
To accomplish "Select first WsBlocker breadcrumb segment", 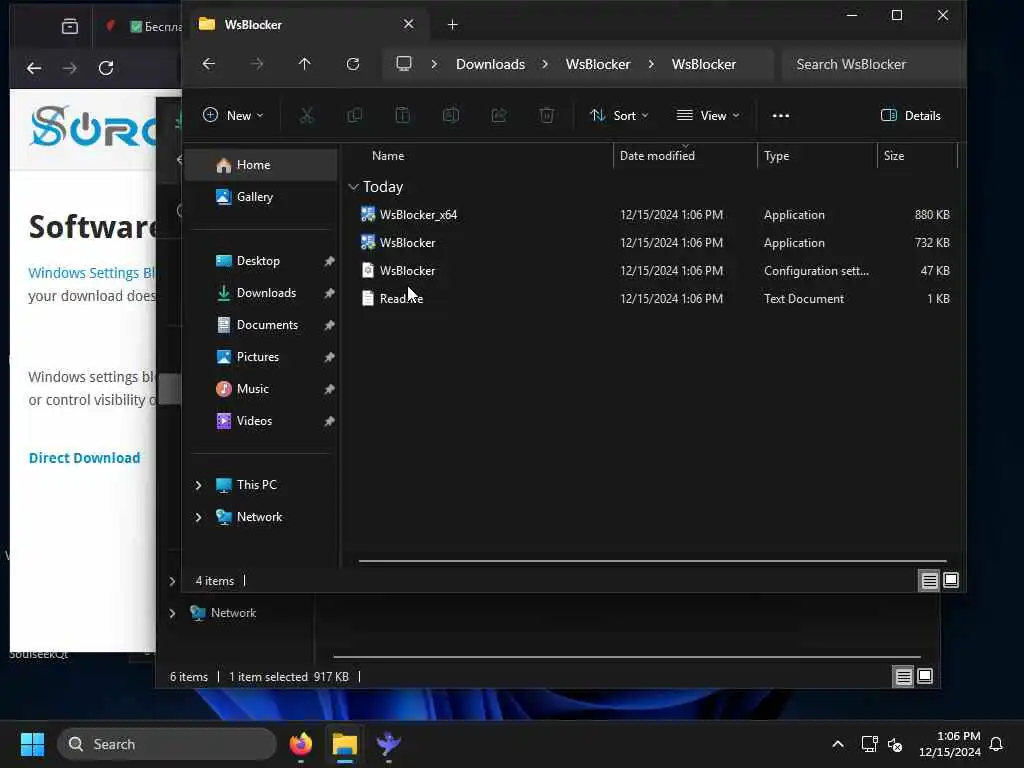I will (598, 64).
